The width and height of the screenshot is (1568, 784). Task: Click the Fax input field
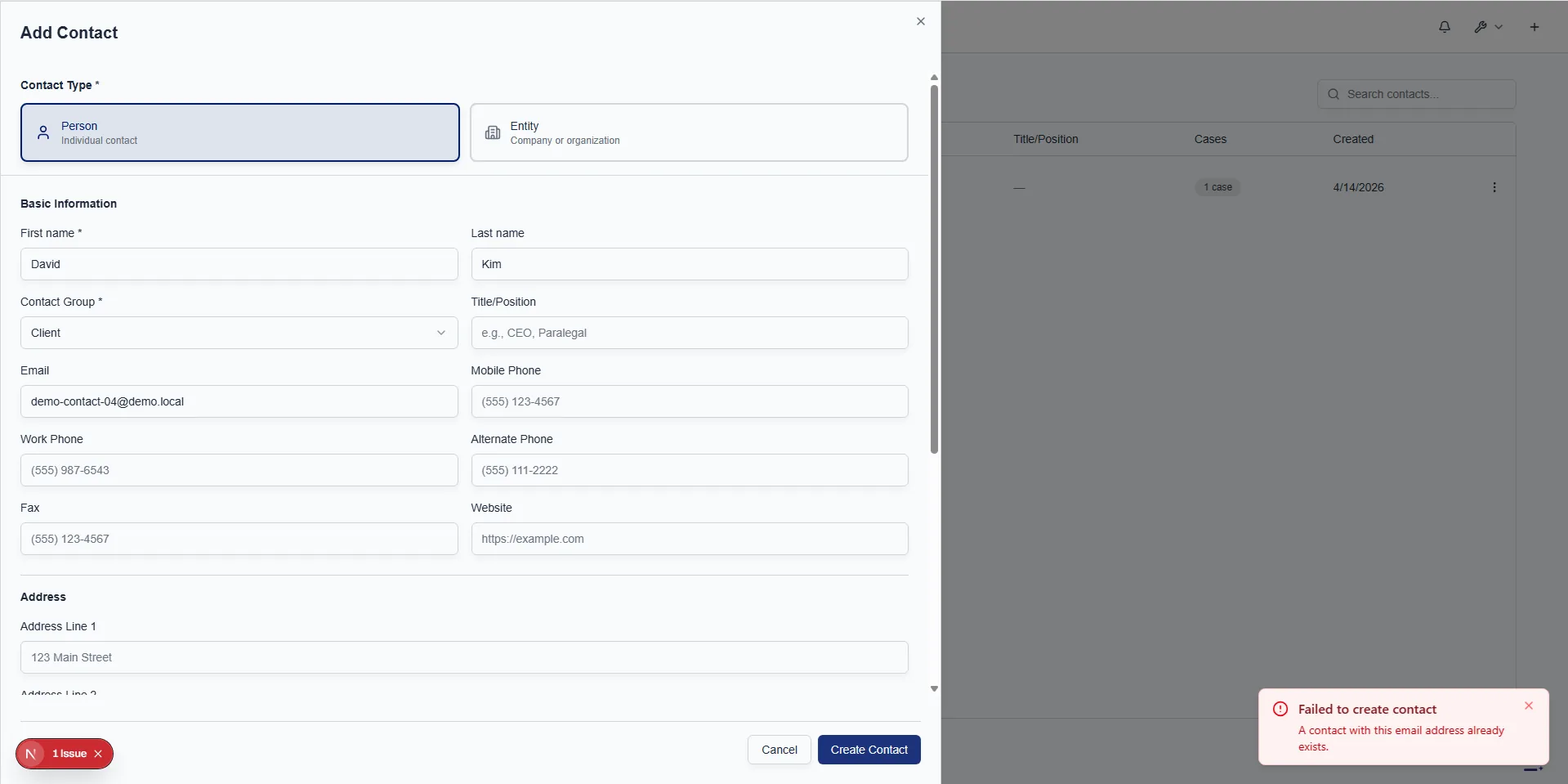(x=239, y=539)
